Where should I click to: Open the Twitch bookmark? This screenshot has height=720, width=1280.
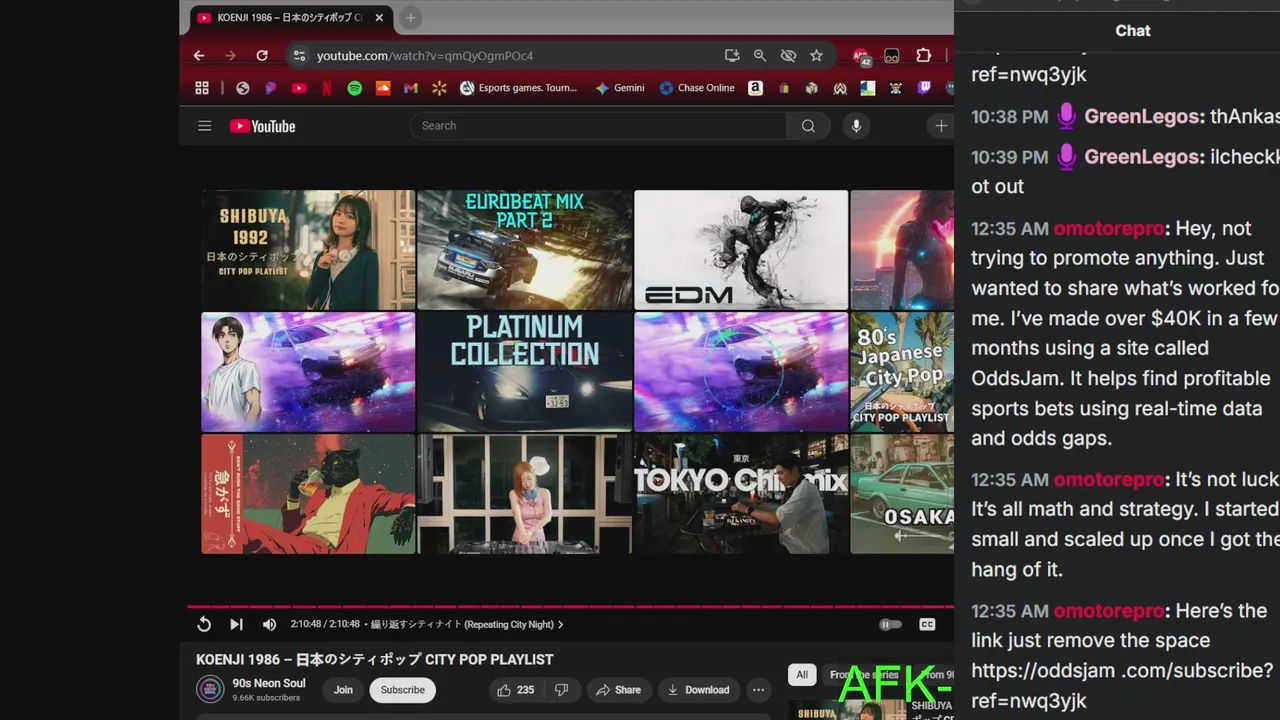[924, 88]
